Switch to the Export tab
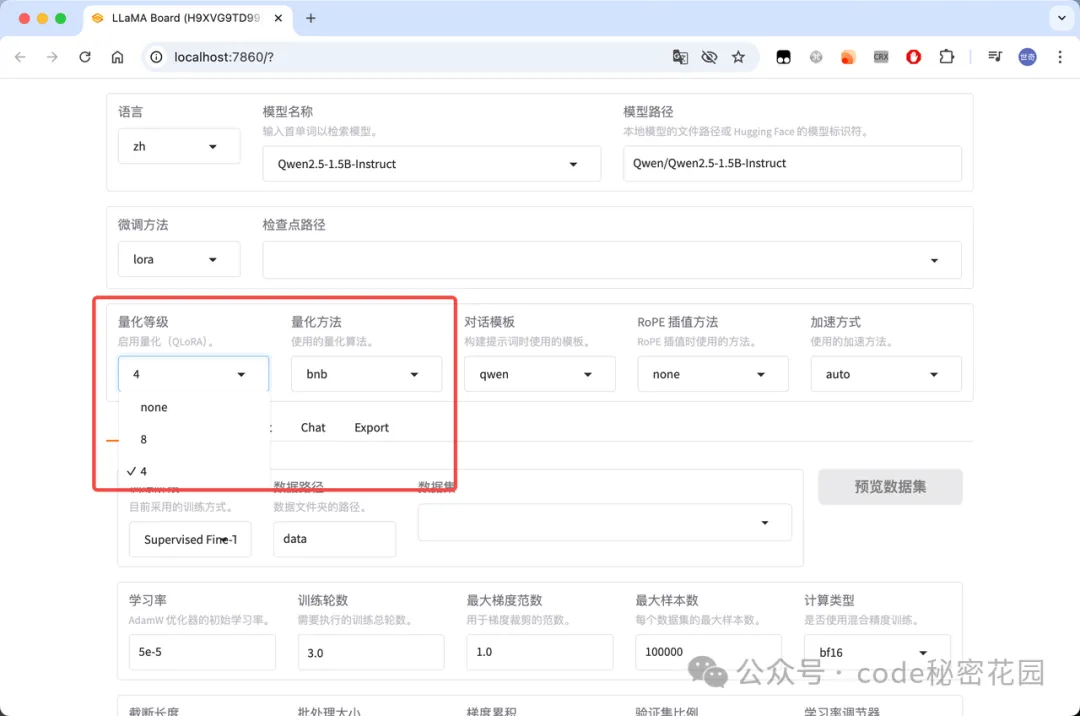1080x716 pixels. click(x=370, y=427)
